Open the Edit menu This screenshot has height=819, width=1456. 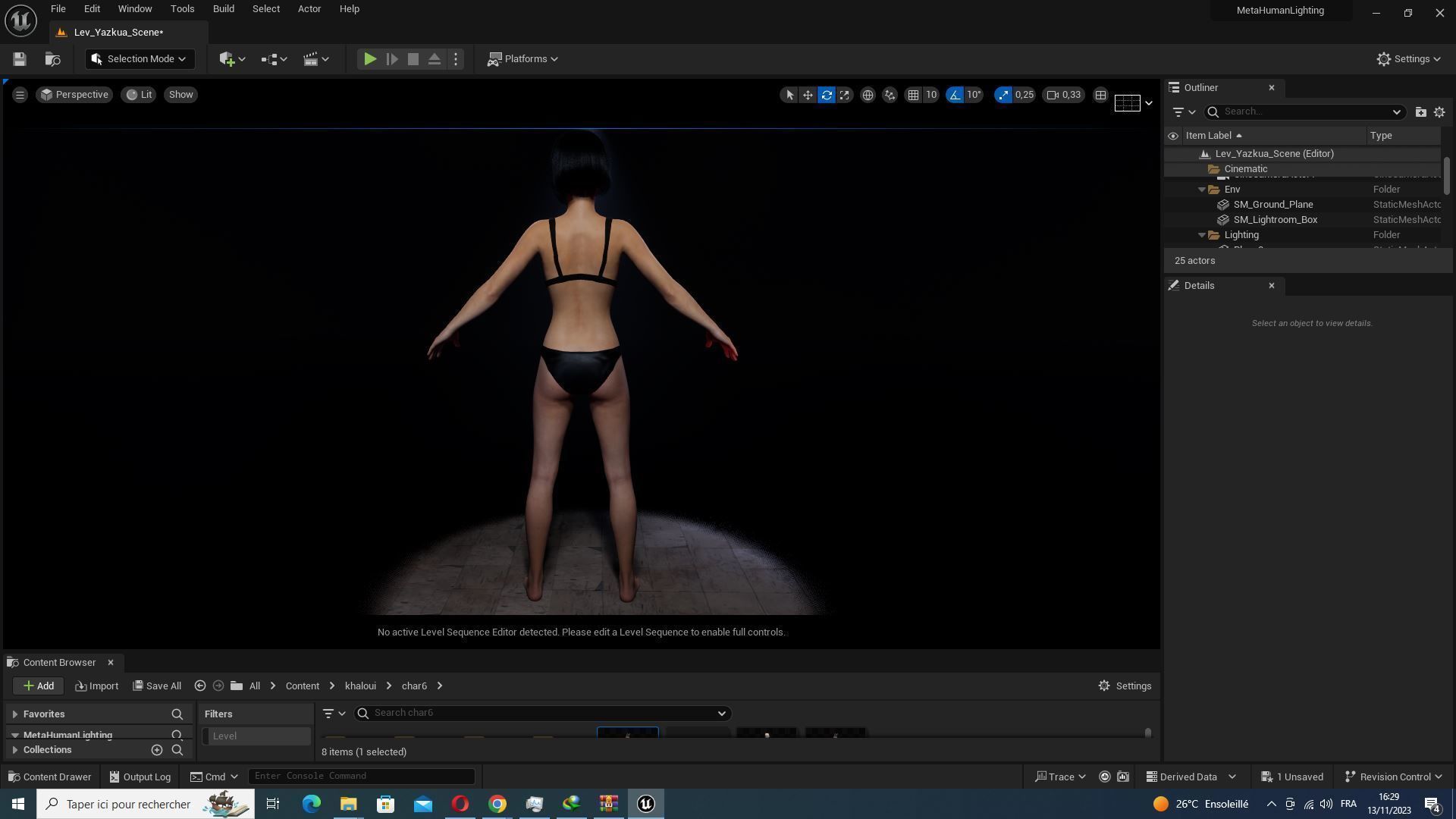tap(92, 9)
